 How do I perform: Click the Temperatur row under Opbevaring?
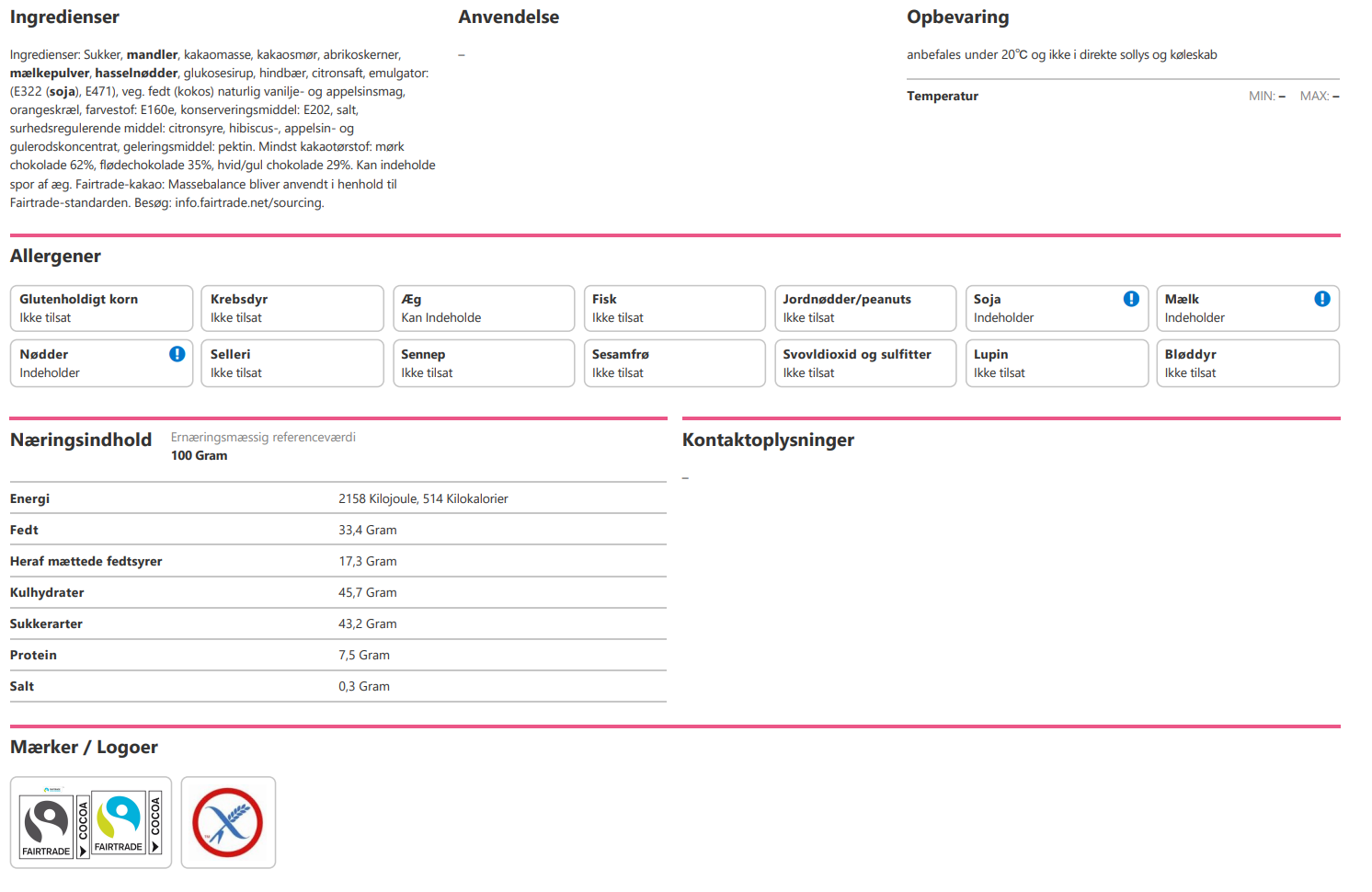(1122, 96)
